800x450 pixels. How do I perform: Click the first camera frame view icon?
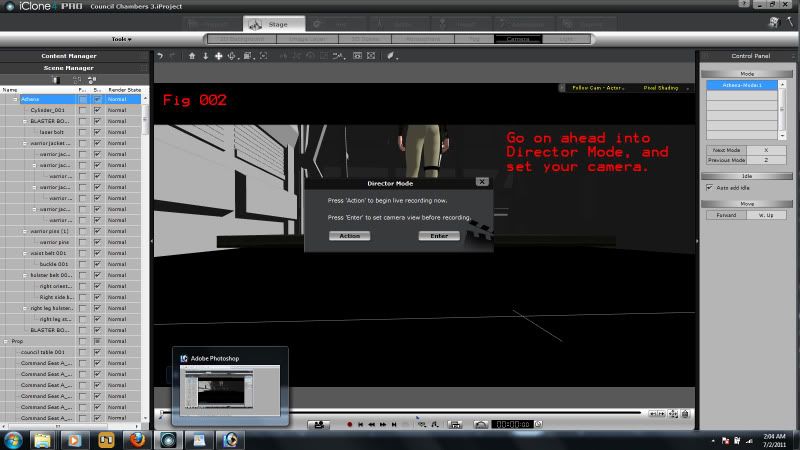357,56
